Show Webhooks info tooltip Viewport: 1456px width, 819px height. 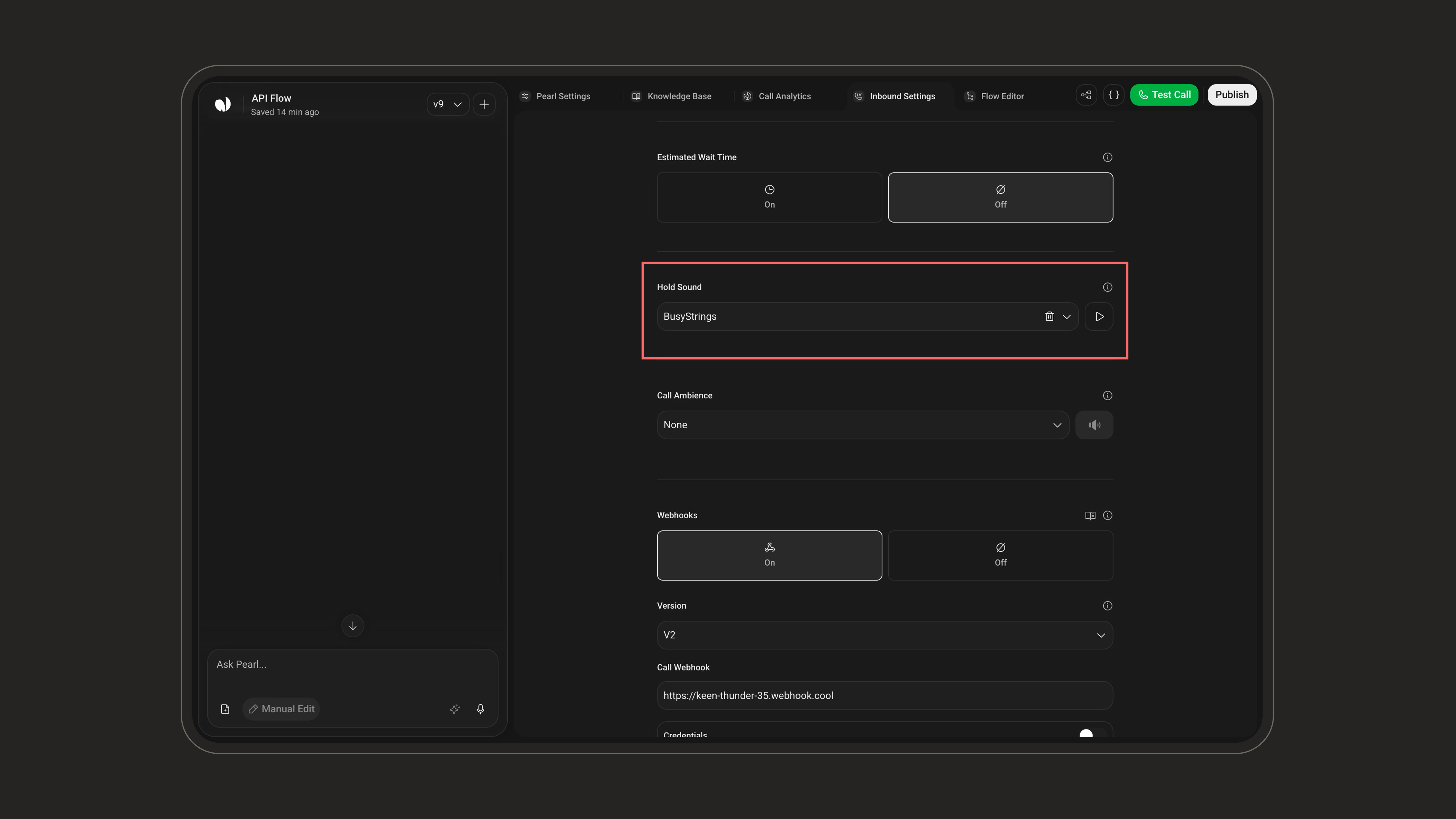click(x=1107, y=516)
